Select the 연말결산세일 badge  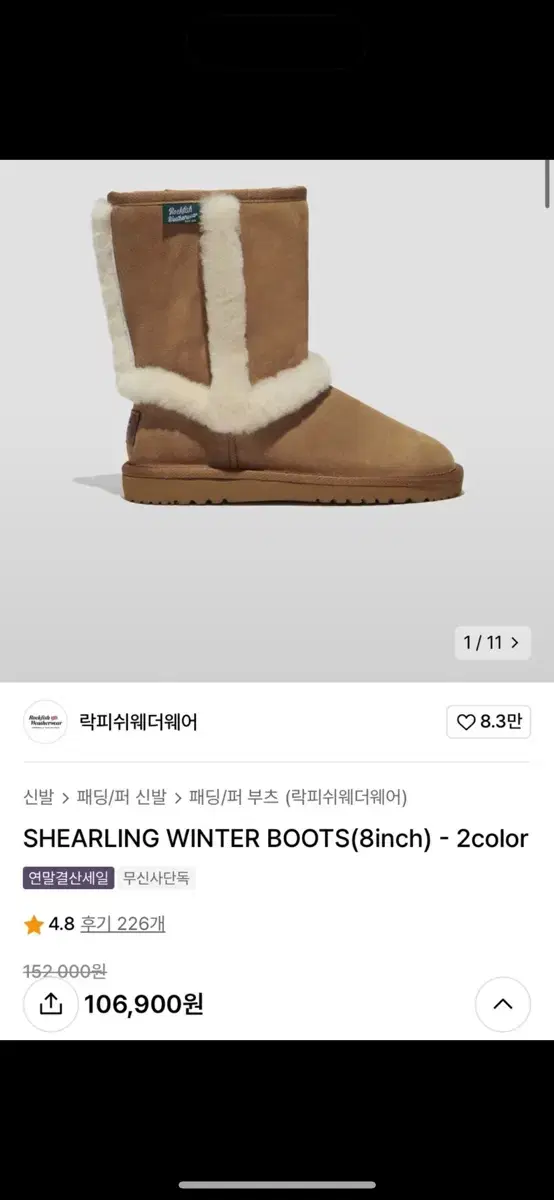pos(69,879)
